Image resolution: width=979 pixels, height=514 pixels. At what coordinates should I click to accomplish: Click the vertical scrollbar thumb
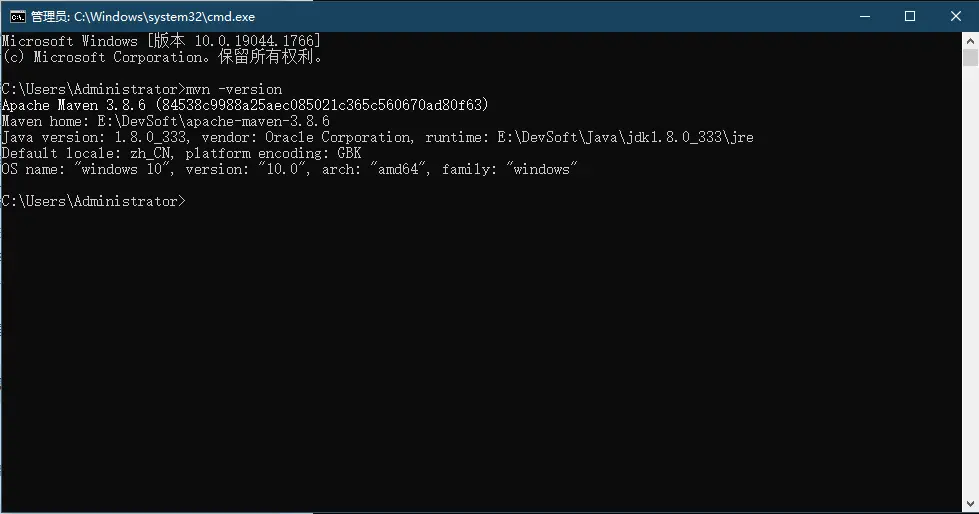[970, 58]
